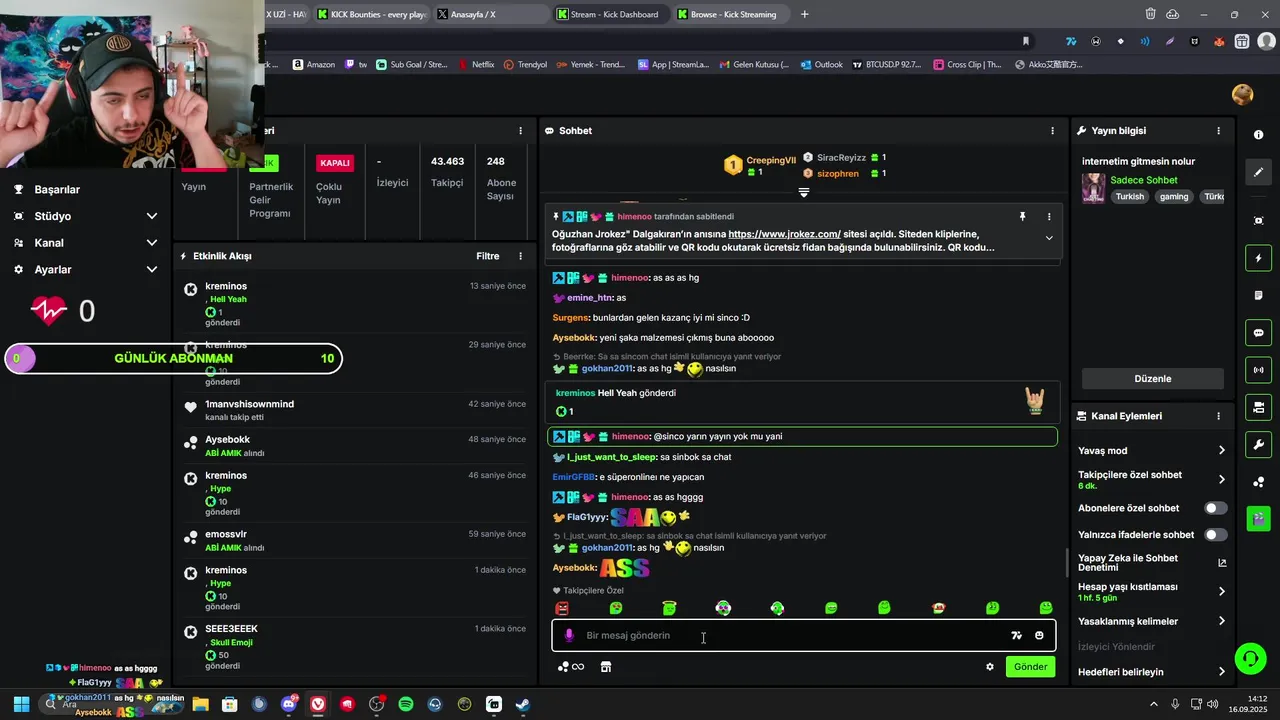The image size is (1280, 720).
Task: Expand the Ayarlar sidebar menu
Action: click(152, 270)
